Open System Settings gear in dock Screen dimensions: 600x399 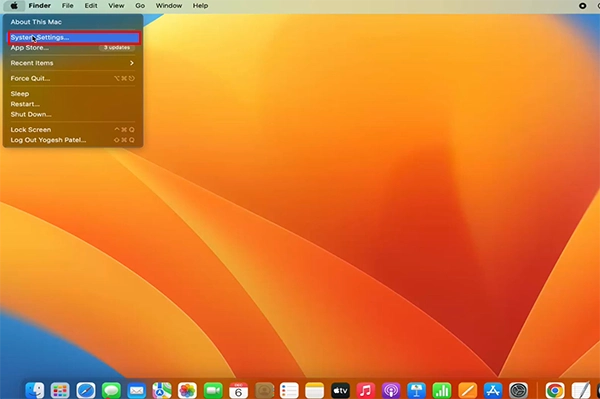coord(518,391)
